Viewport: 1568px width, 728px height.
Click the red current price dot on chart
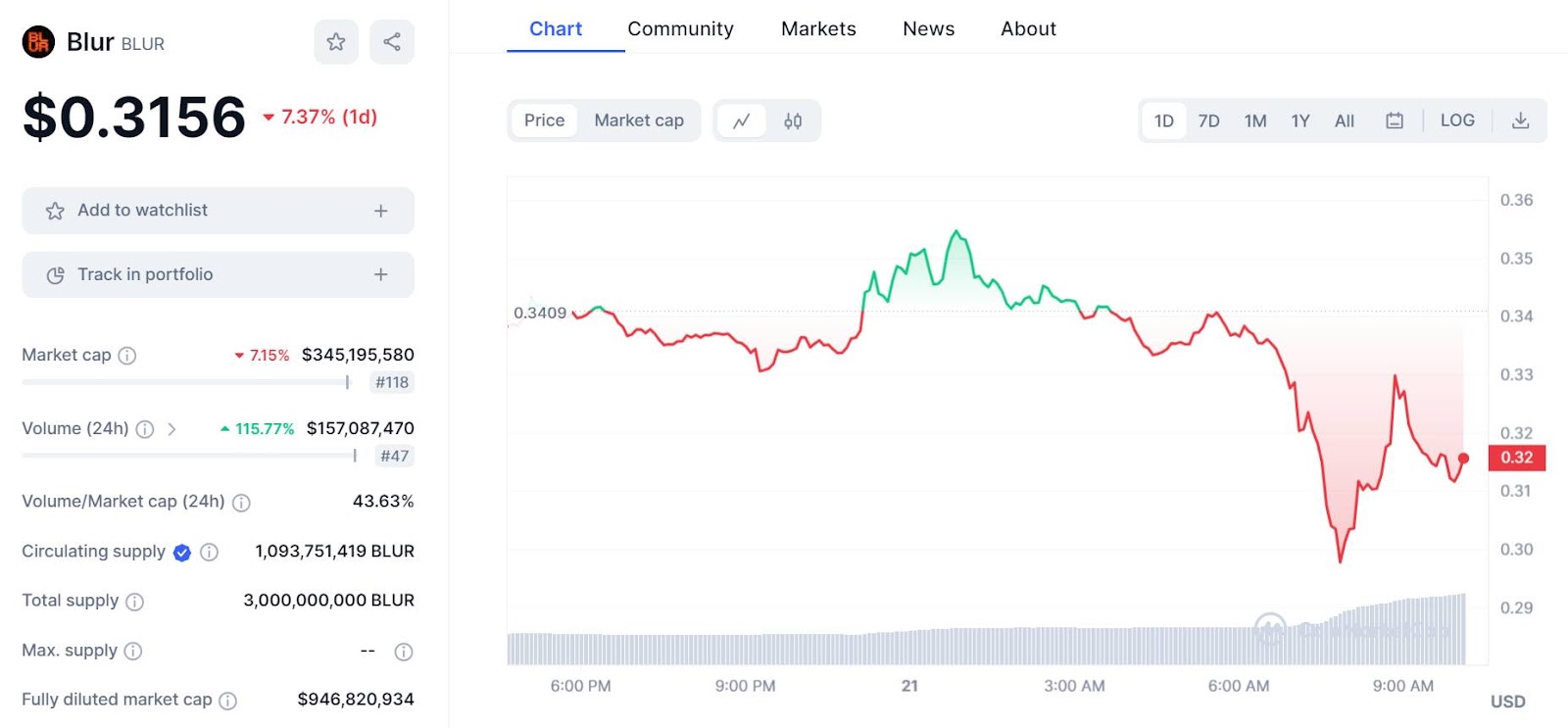pos(1463,458)
